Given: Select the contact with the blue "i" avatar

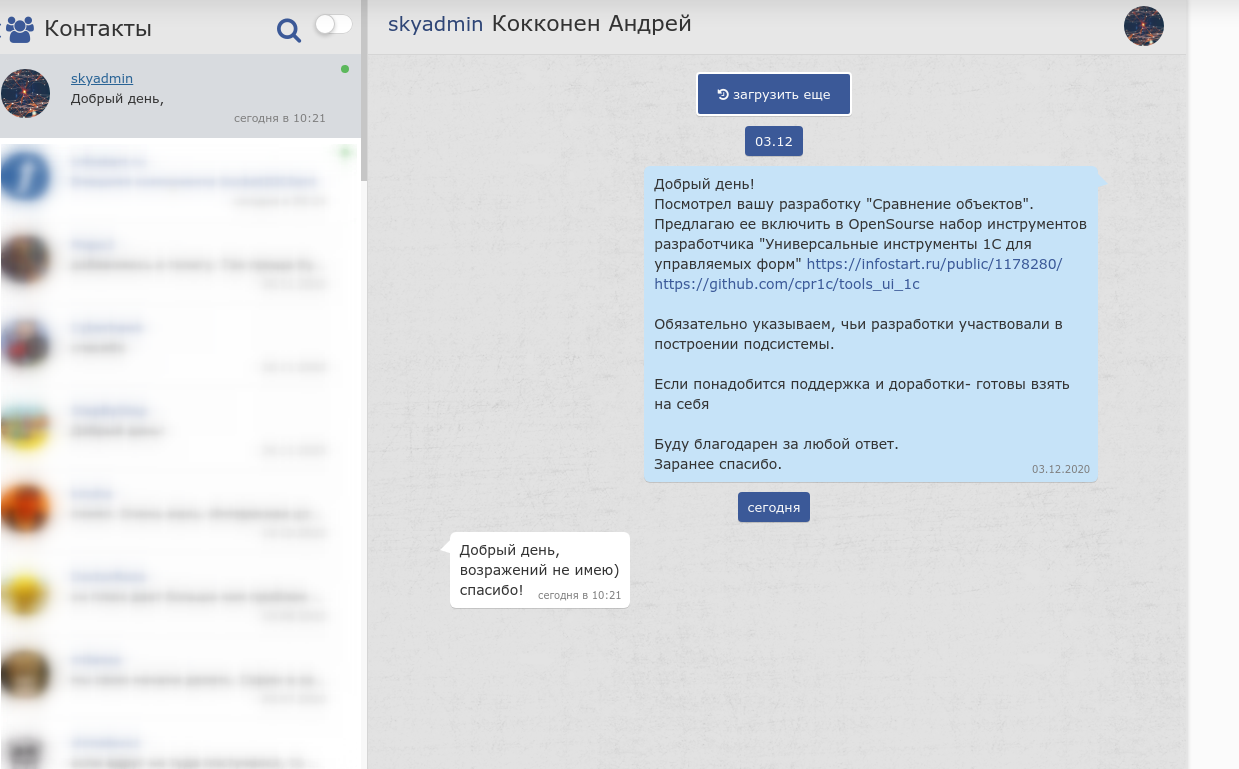Looking at the screenshot, I should tap(26, 178).
